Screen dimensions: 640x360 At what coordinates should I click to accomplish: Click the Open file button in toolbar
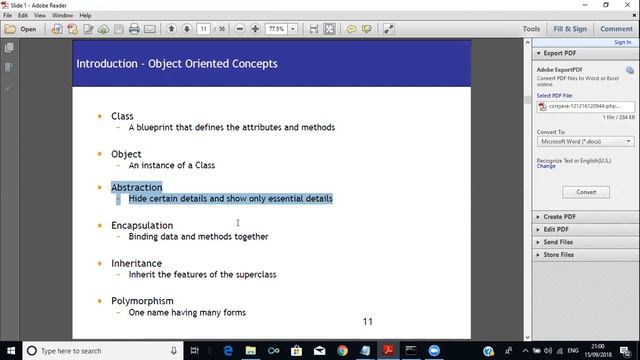tap(20, 29)
